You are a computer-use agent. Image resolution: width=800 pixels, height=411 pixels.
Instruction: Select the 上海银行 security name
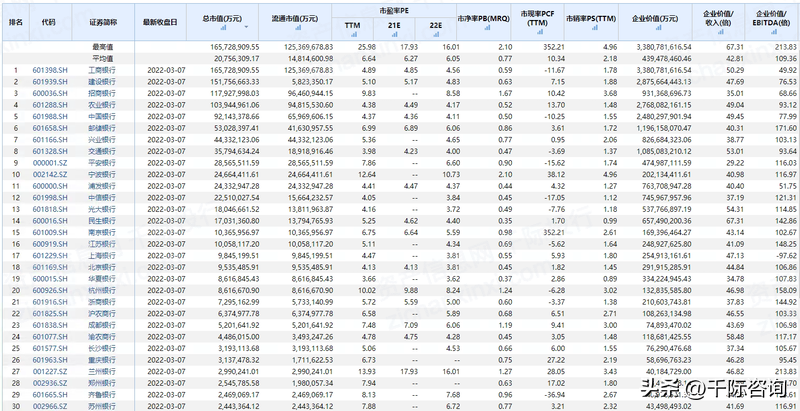[102, 255]
